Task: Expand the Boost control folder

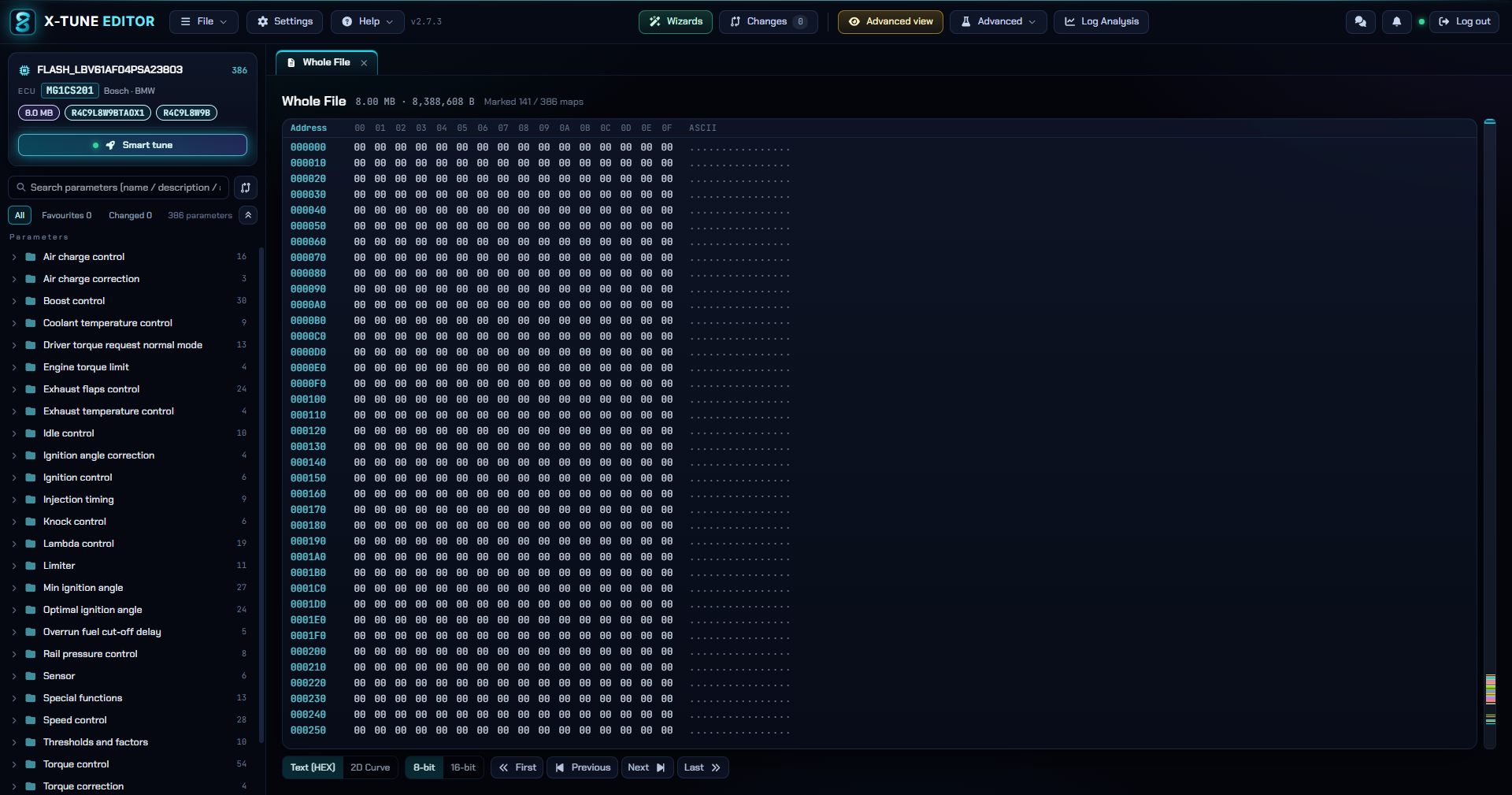Action: (x=74, y=301)
